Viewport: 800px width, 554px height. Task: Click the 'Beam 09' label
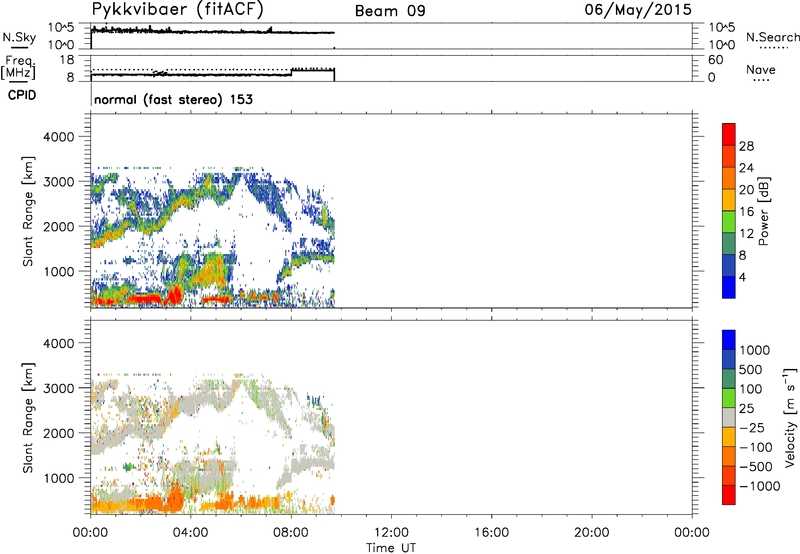(390, 11)
